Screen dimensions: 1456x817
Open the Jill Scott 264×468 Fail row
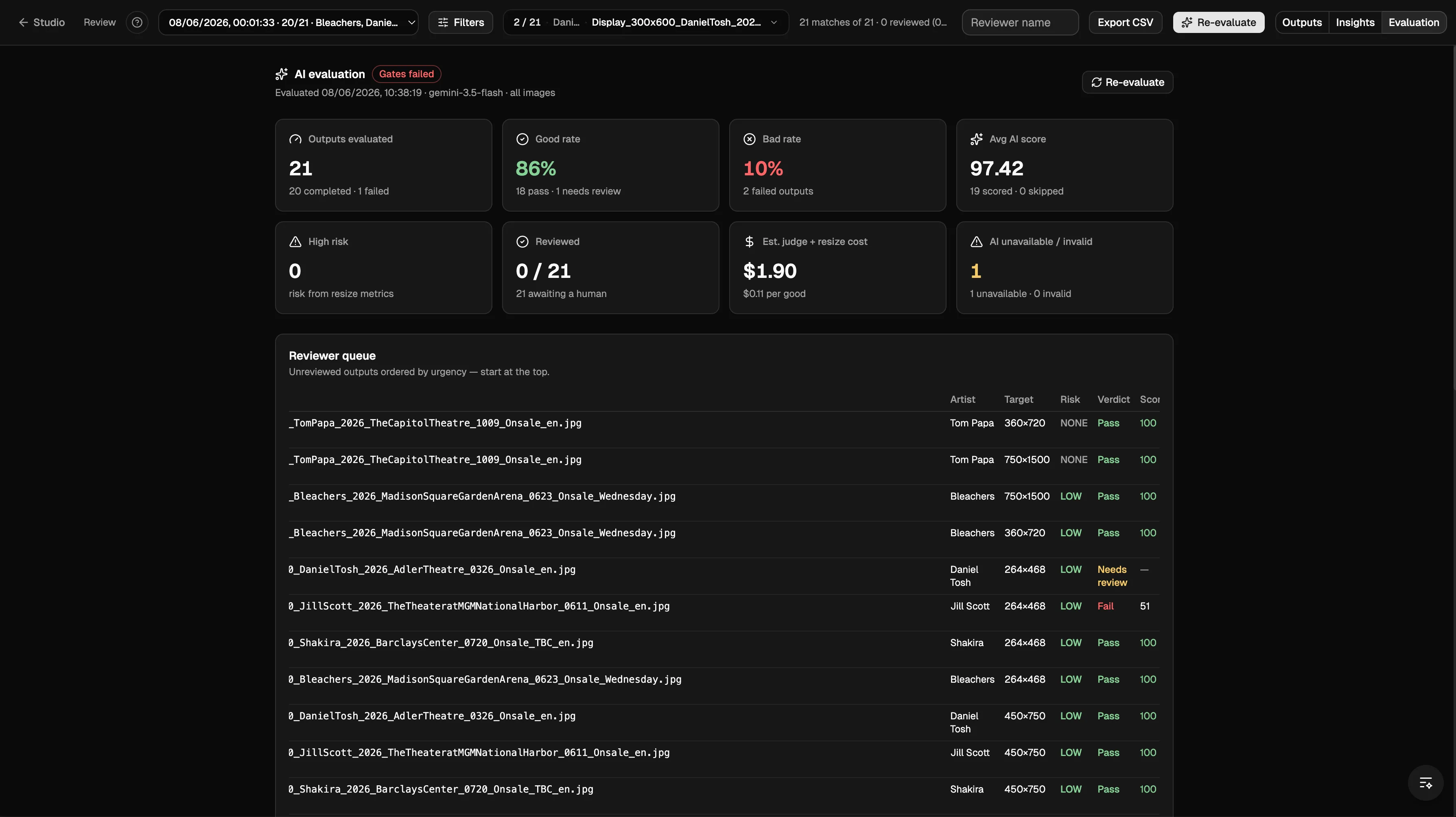(x=724, y=606)
